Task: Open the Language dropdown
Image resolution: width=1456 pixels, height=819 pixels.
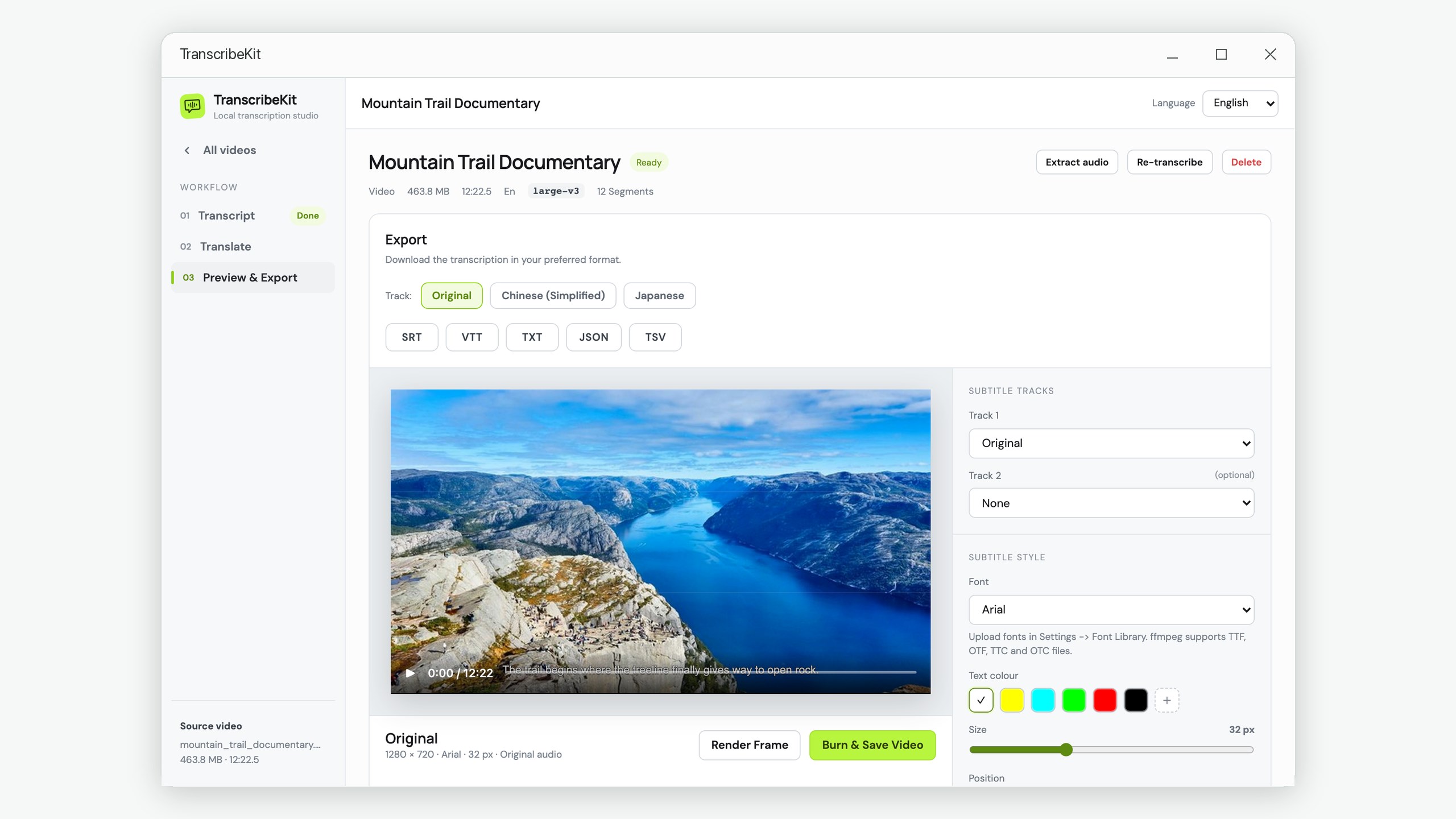Action: [x=1240, y=104]
